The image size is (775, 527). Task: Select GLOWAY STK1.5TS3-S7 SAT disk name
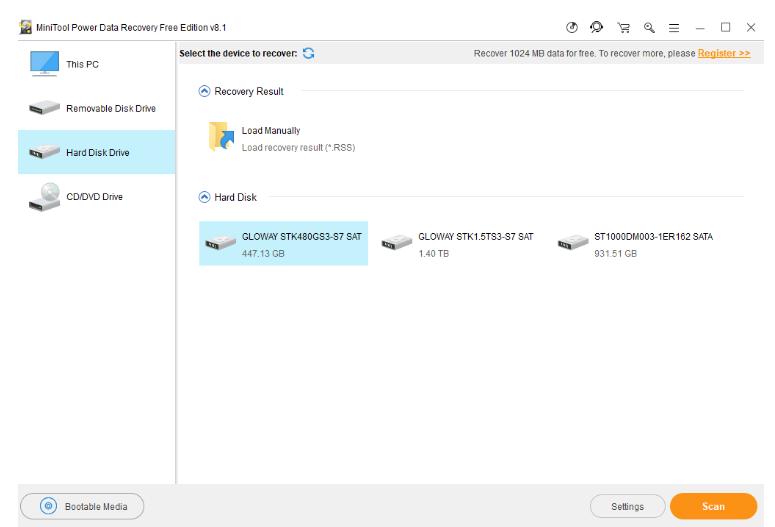(x=475, y=237)
